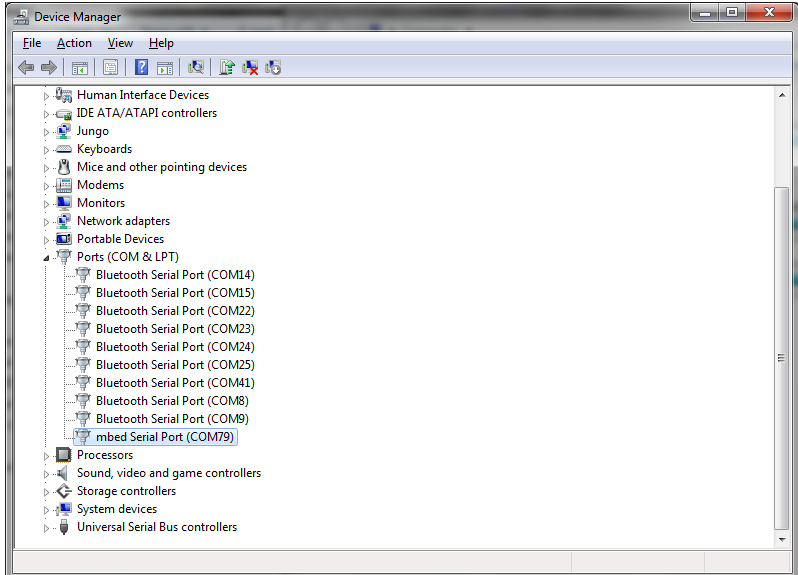Open the View menu
The height and width of the screenshot is (575, 798).
(120, 43)
